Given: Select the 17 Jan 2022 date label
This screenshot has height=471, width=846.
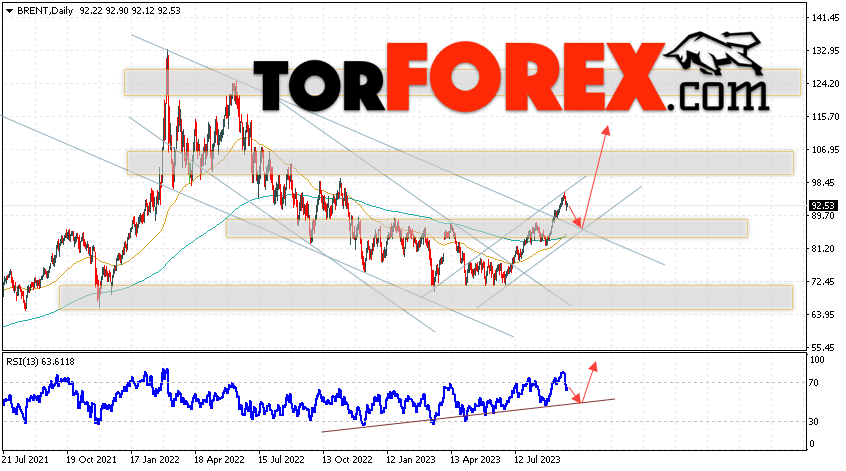Looking at the screenshot, I should coord(155,460).
